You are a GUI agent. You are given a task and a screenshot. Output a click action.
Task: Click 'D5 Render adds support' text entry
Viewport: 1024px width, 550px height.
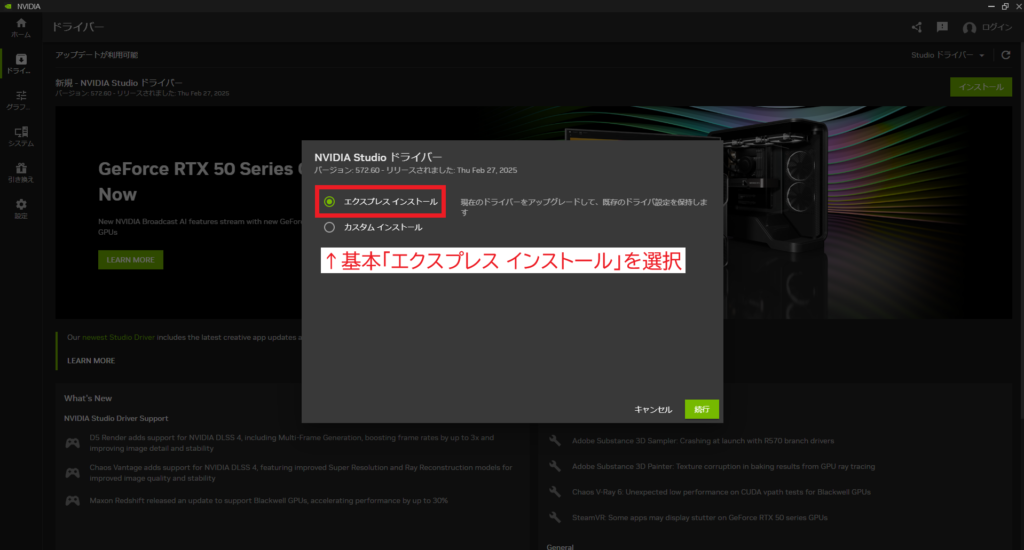click(291, 443)
